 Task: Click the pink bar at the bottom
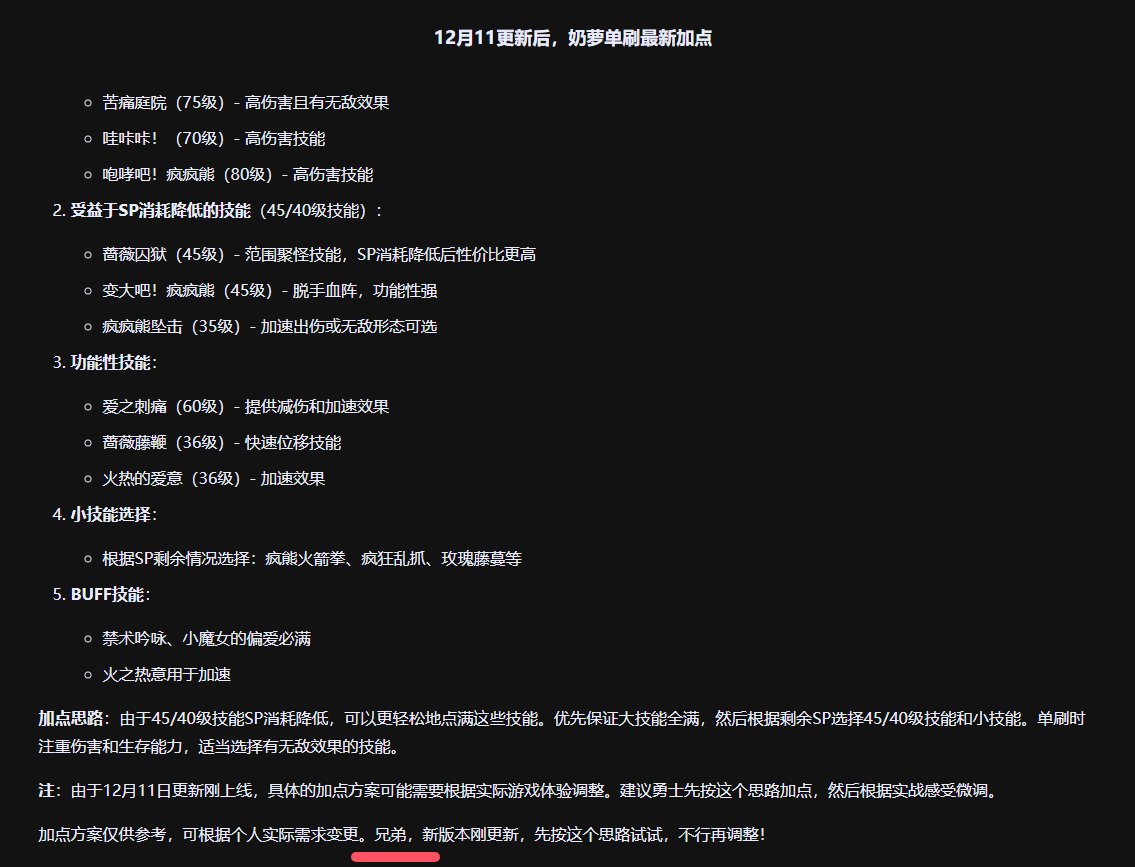click(x=395, y=857)
